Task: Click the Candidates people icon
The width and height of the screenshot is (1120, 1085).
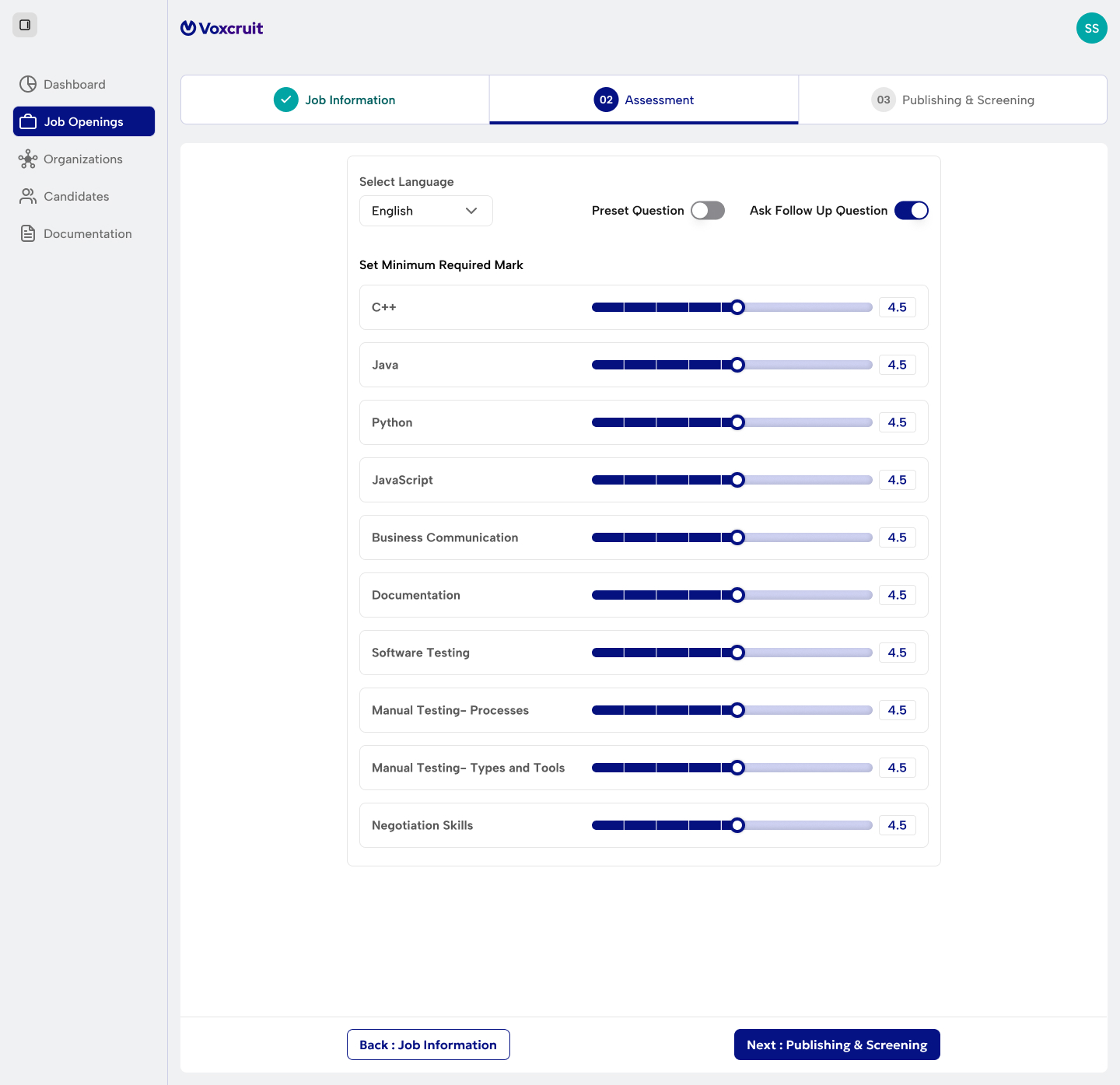Action: click(28, 196)
